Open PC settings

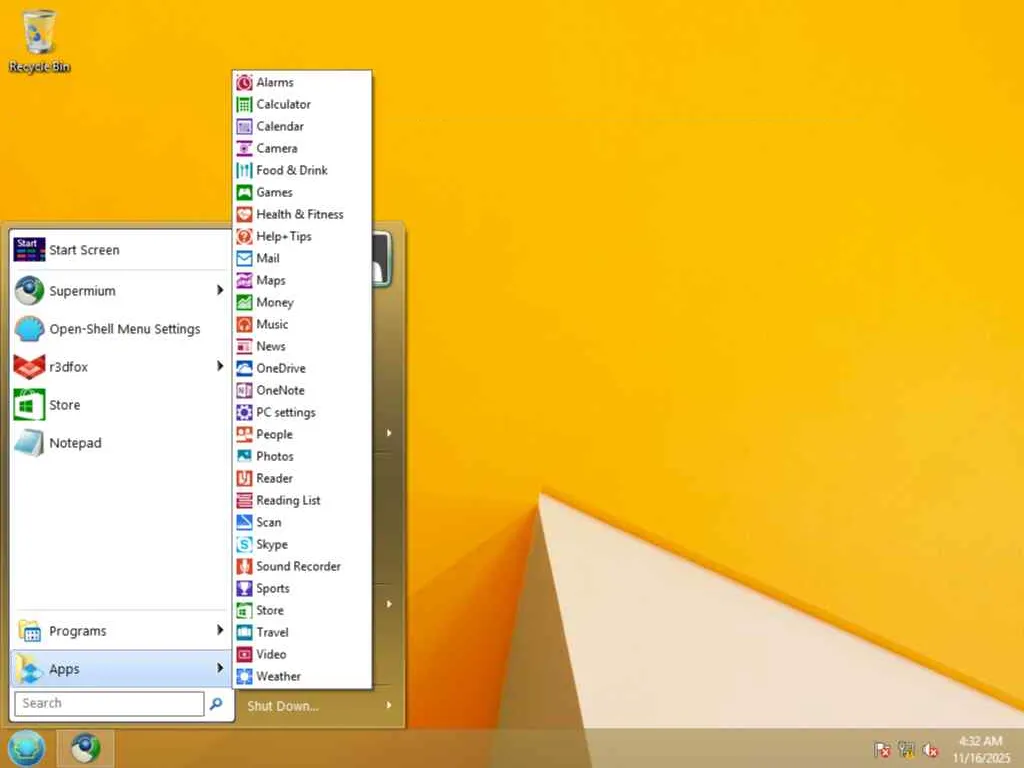tap(302, 412)
